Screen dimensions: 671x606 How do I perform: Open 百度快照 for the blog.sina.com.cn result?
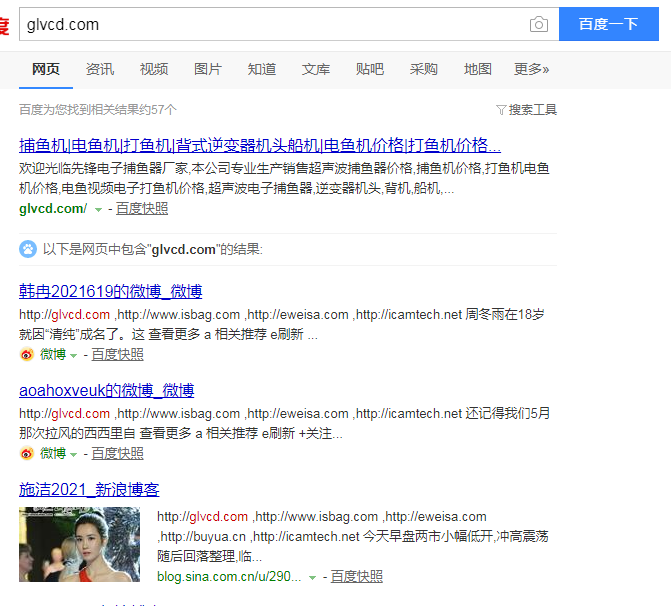coord(356,576)
